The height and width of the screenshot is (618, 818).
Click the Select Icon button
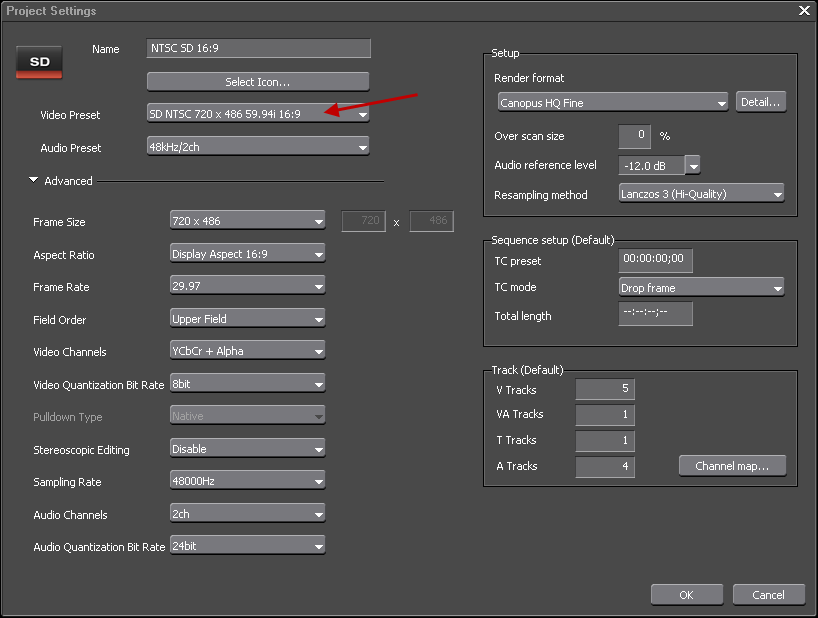coord(258,82)
